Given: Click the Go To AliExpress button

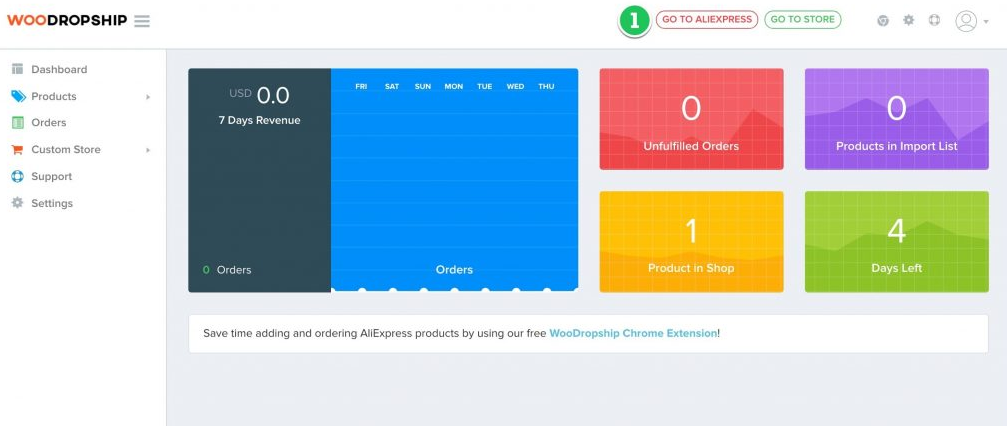Looking at the screenshot, I should (x=707, y=19).
